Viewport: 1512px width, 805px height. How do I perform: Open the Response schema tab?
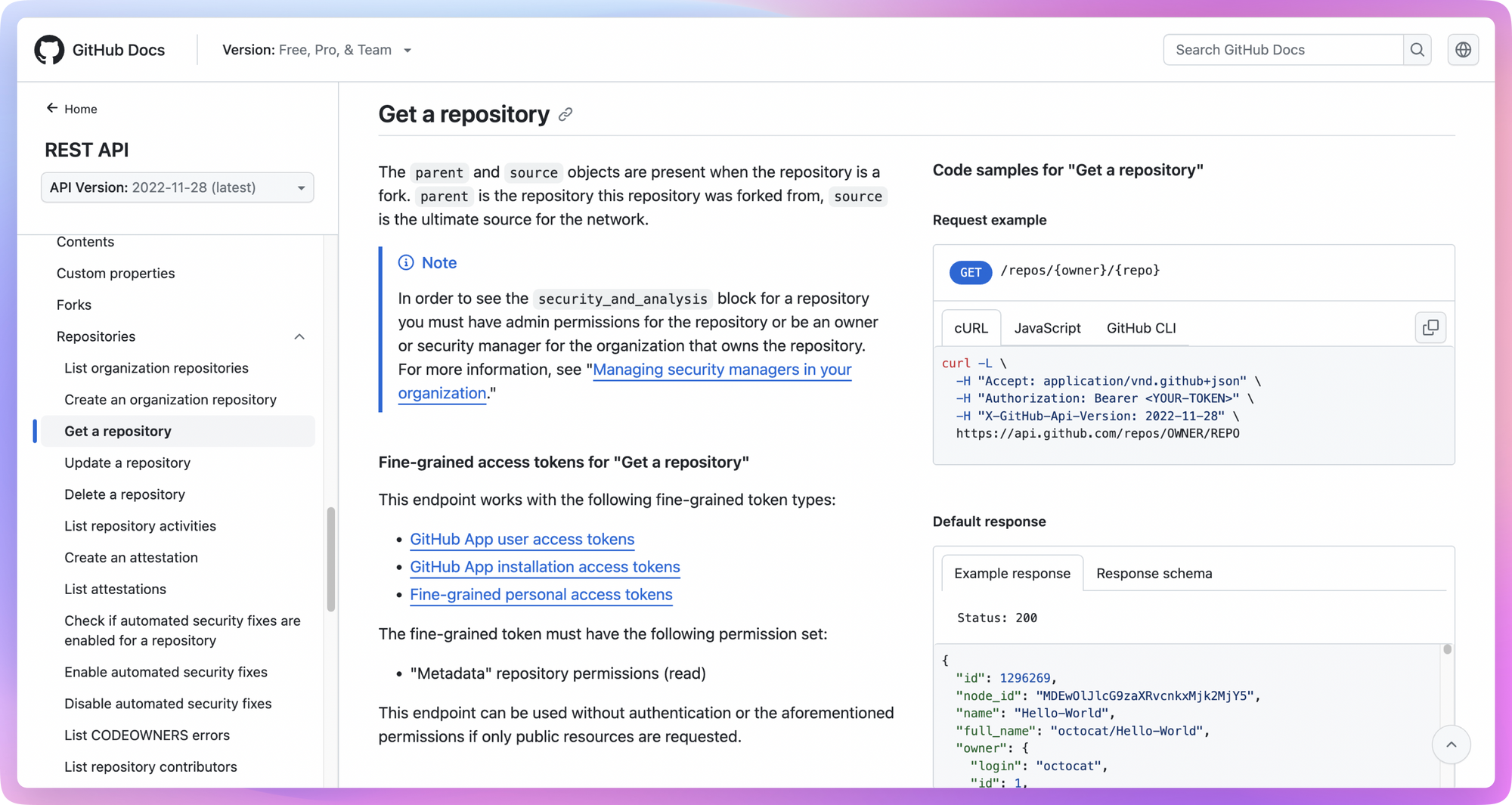[1154, 573]
